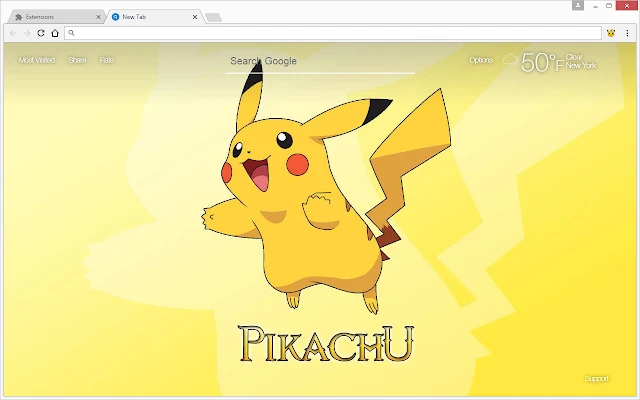Click the Share link
This screenshot has height=400, width=640.
[77, 60]
